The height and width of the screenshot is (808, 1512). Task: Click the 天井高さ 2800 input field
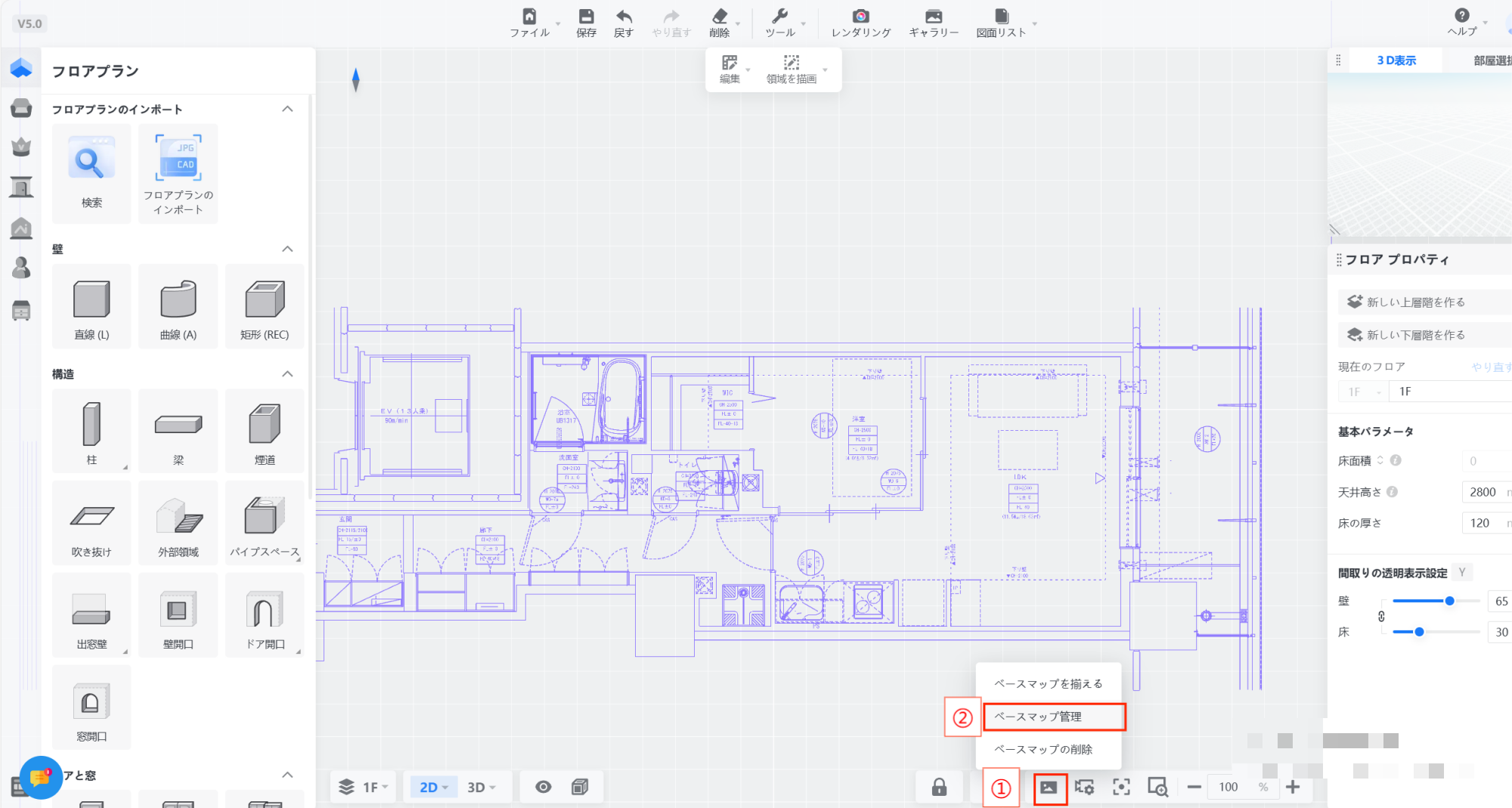click(x=1486, y=492)
